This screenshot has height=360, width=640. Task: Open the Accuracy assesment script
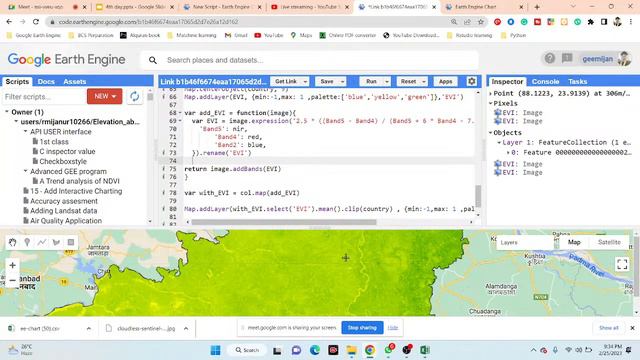coord(64,201)
